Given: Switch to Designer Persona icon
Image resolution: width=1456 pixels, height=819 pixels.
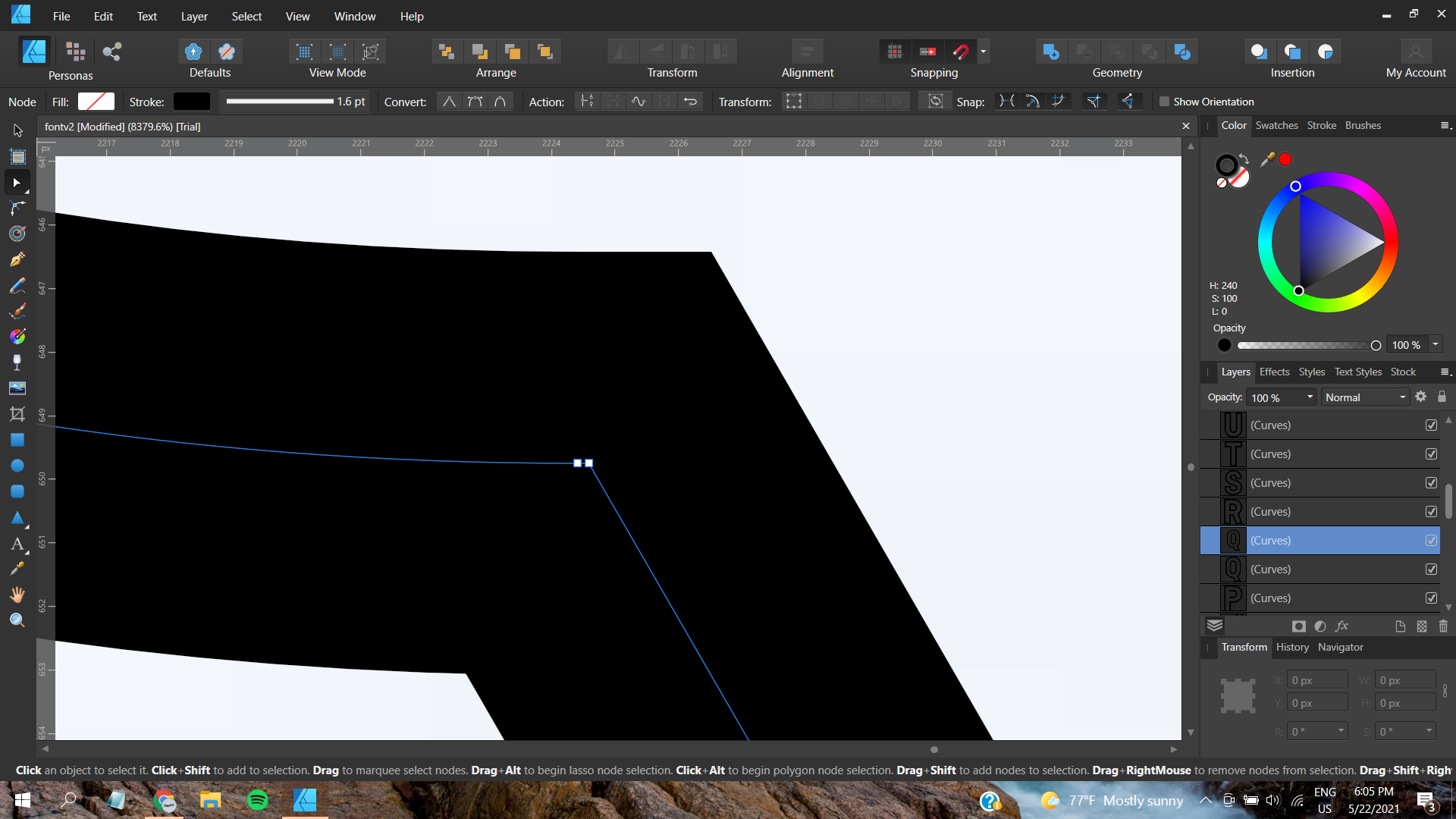Looking at the screenshot, I should (34, 52).
